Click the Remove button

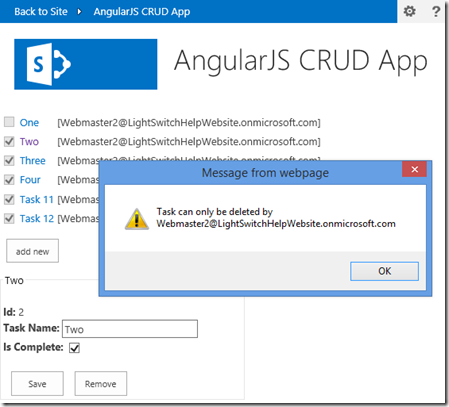tap(101, 384)
